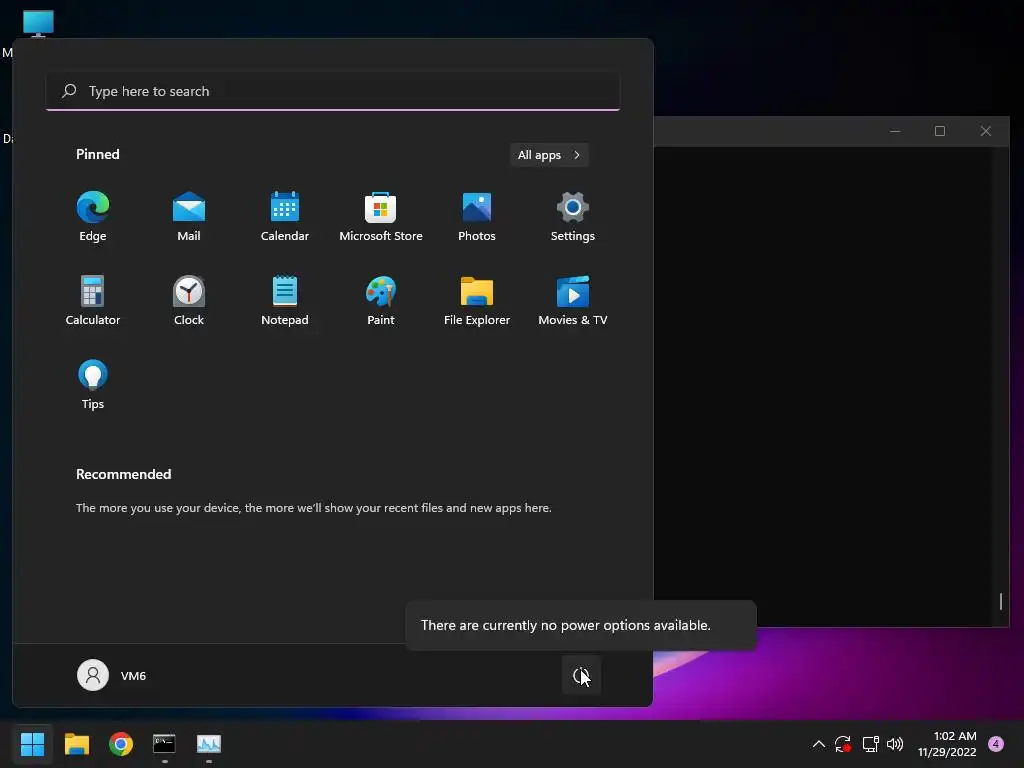Open the volume speaker tray icon

click(x=895, y=744)
